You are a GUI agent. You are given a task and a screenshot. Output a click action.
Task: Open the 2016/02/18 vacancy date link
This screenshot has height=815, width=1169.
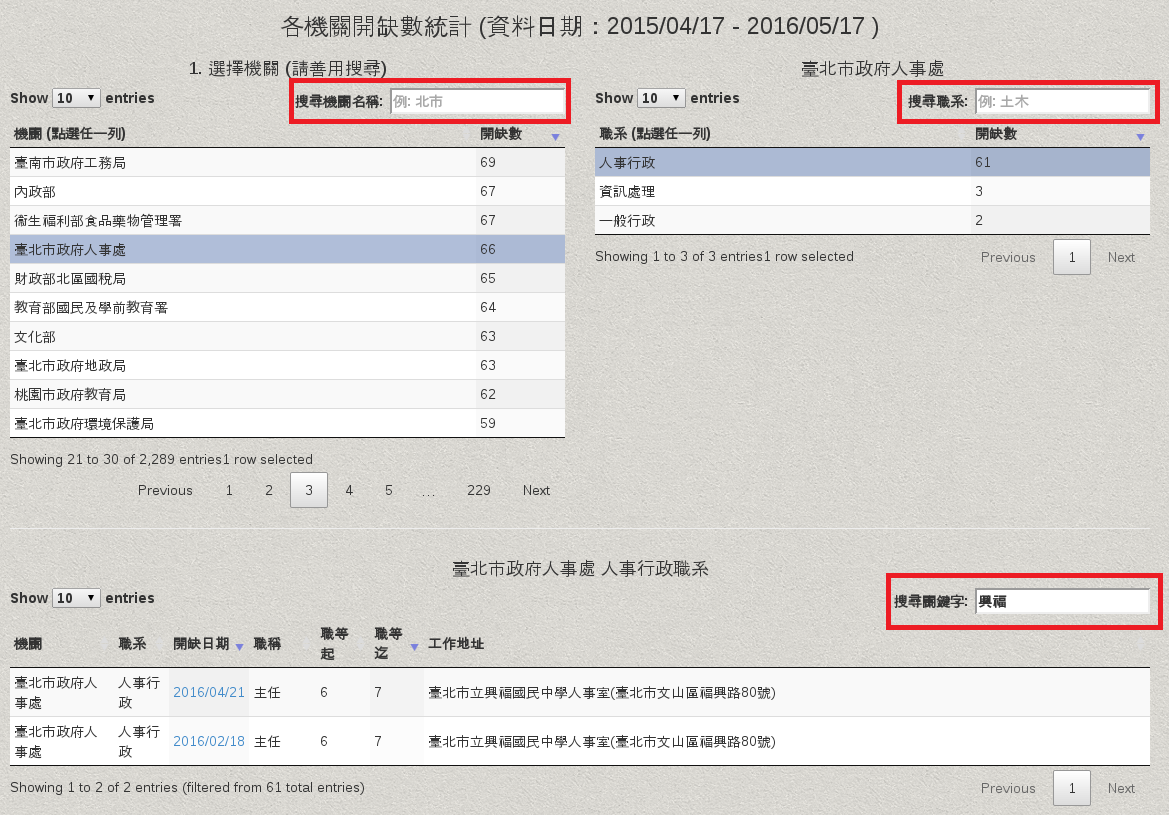pyautogui.click(x=208, y=741)
